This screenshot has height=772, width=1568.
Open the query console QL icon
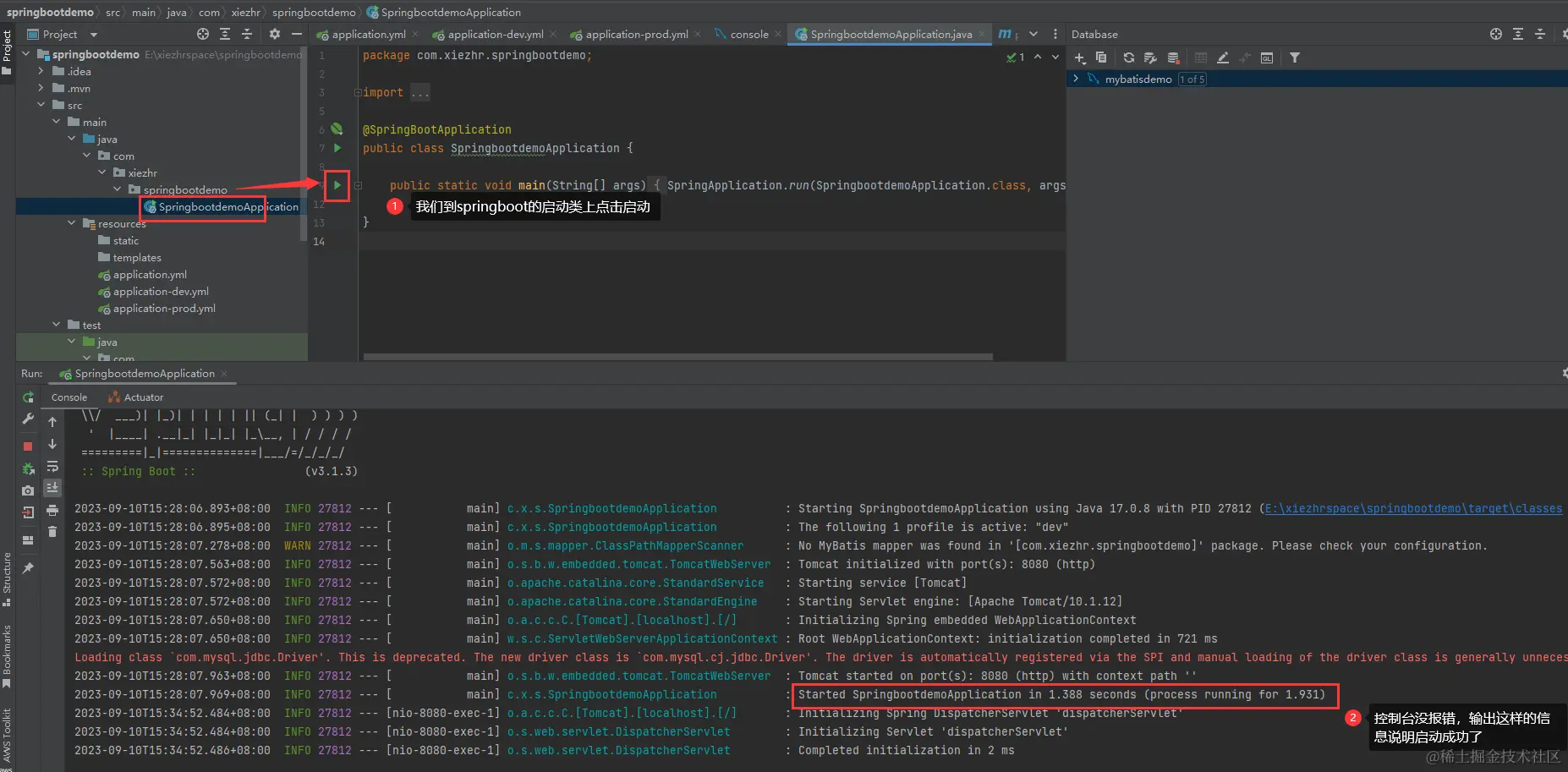(x=1267, y=57)
